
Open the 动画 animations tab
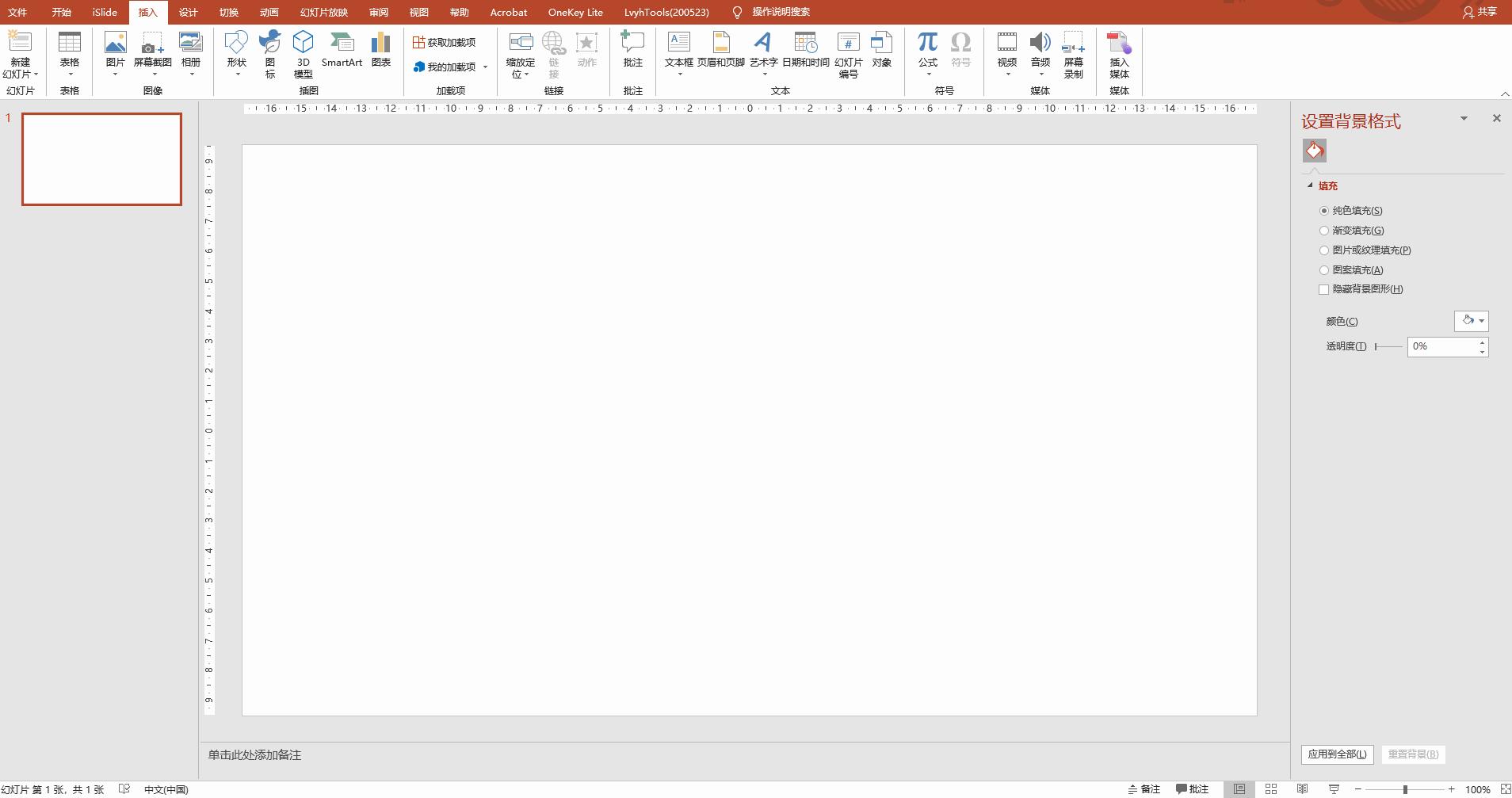[x=269, y=12]
